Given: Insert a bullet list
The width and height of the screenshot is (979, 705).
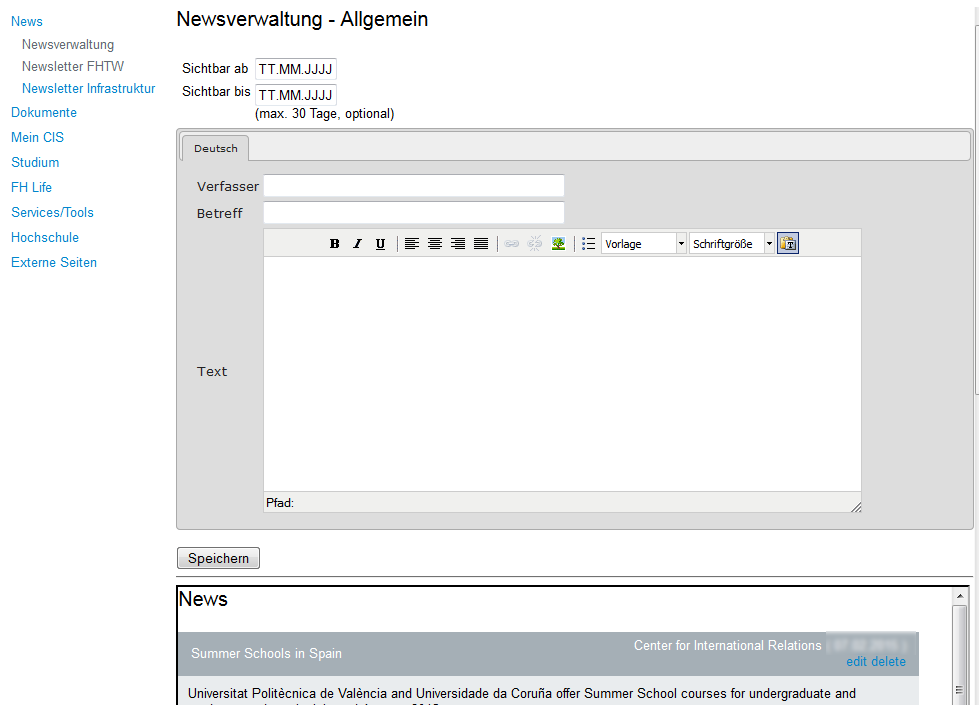Looking at the screenshot, I should click(589, 244).
